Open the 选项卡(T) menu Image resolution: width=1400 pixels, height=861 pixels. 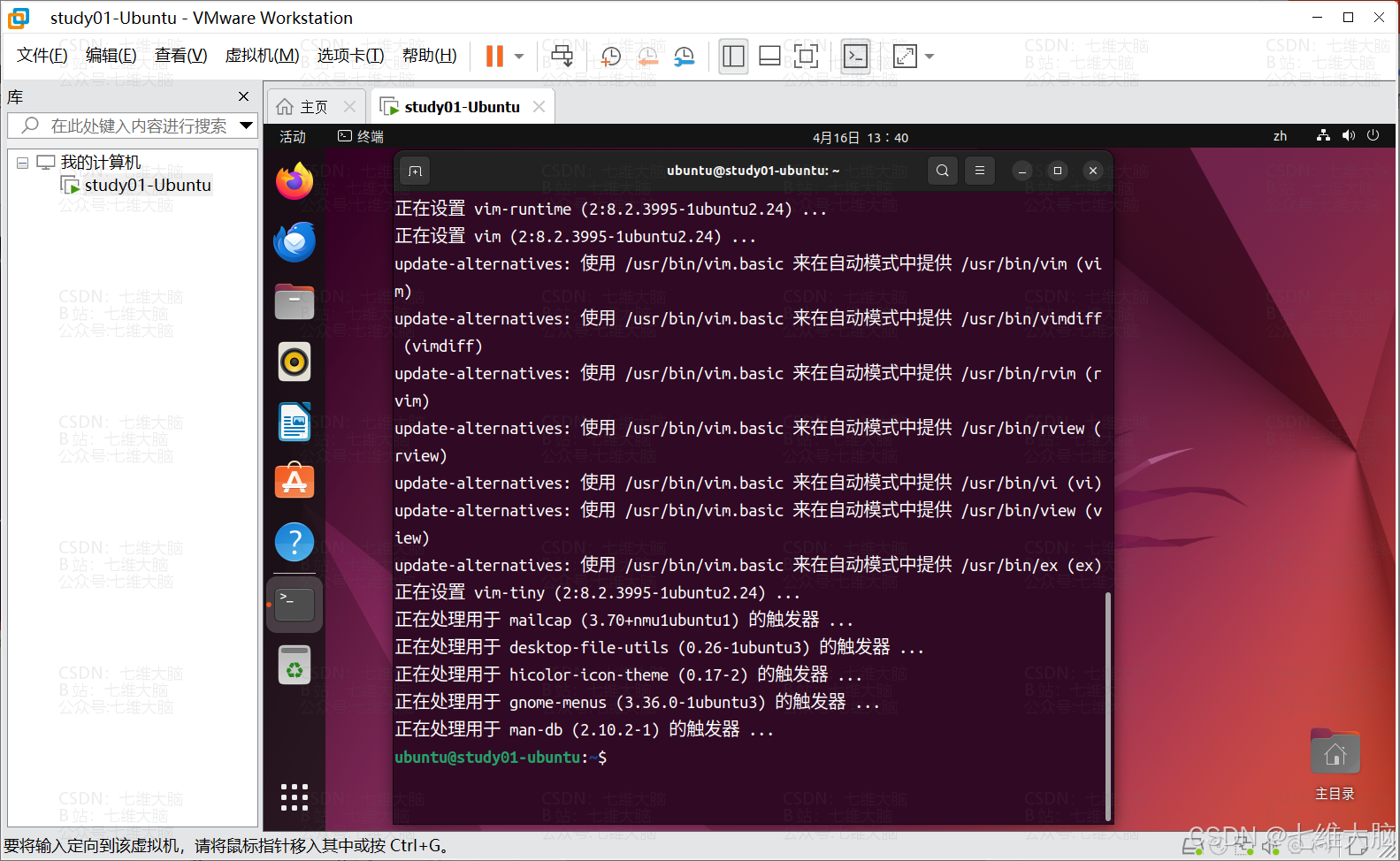point(351,56)
